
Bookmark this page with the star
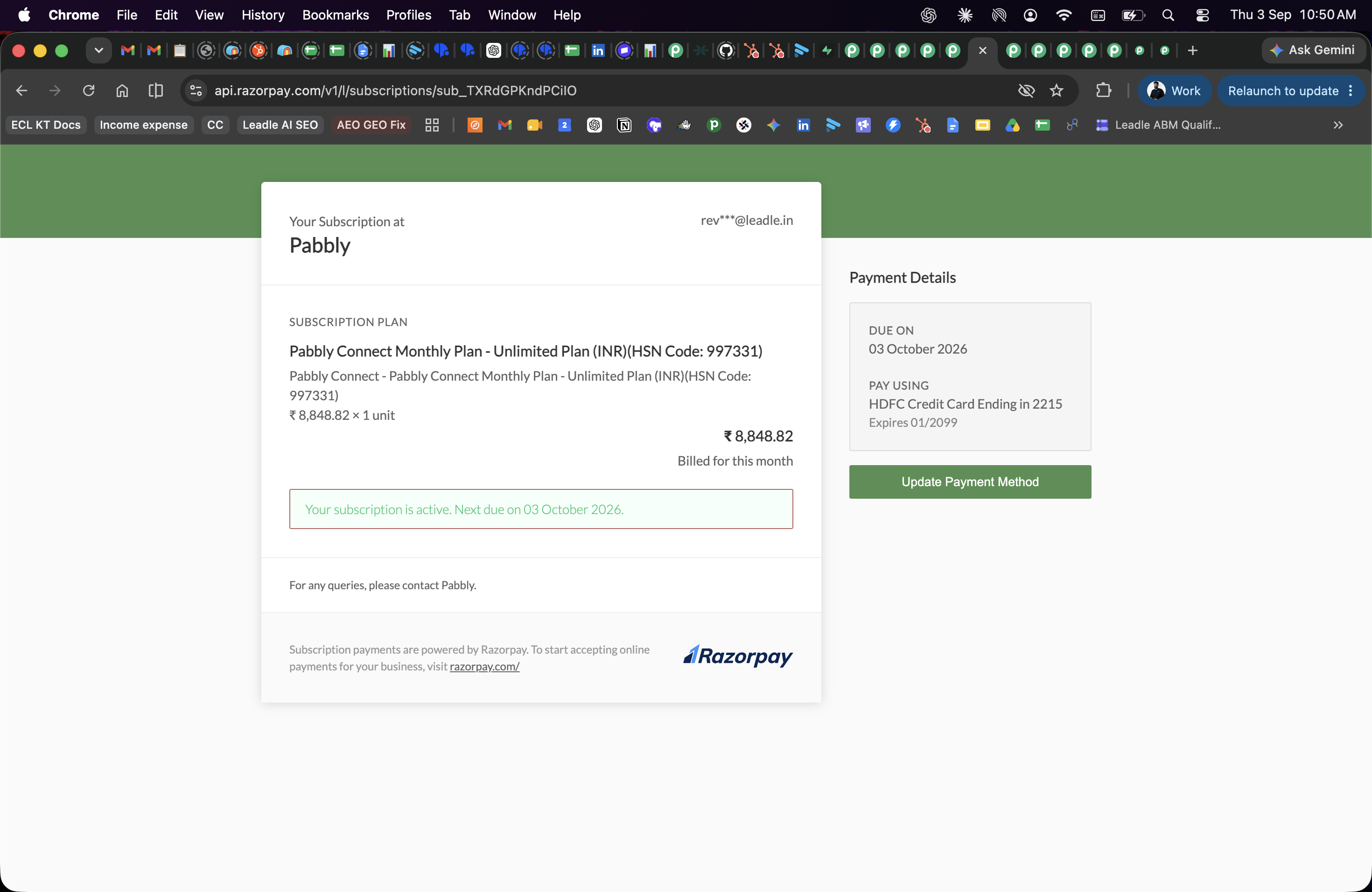1056,91
